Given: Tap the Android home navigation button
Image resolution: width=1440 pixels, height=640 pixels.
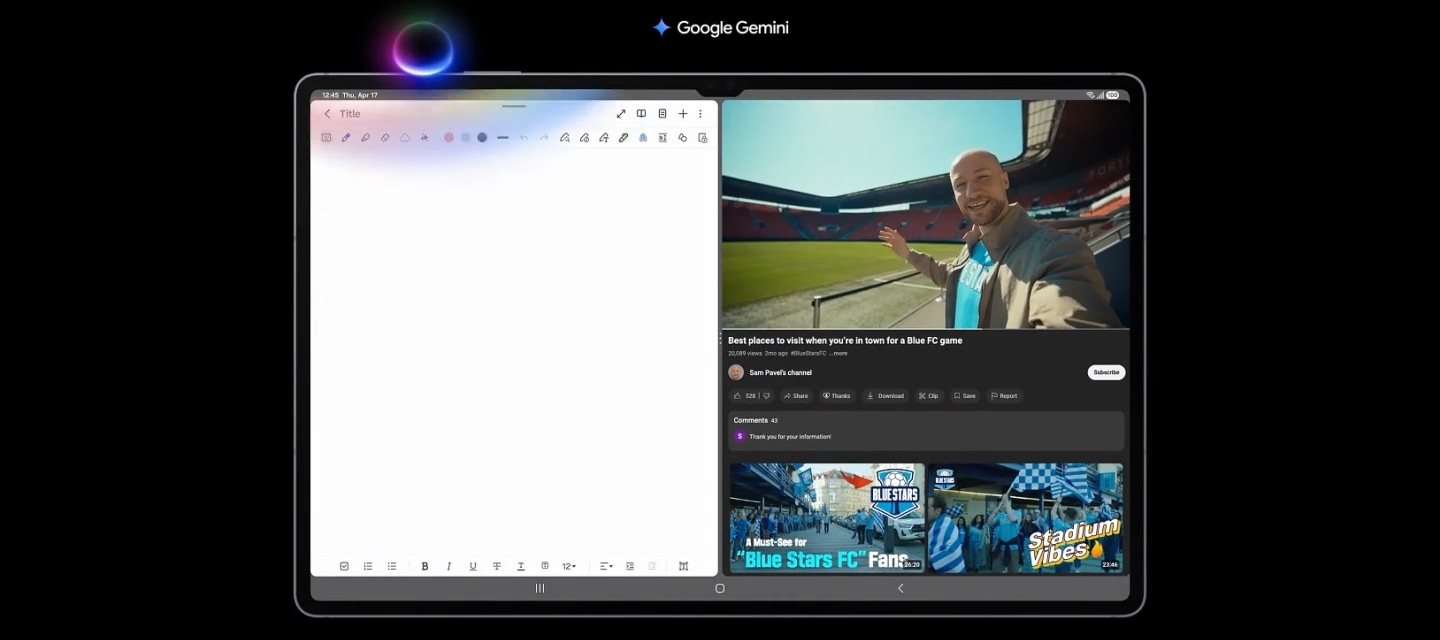Looking at the screenshot, I should 720,589.
